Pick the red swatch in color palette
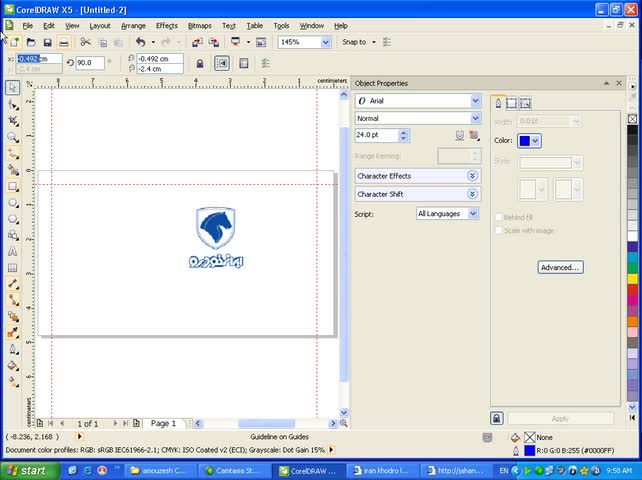Image resolution: width=642 pixels, height=480 pixels. [x=633, y=289]
